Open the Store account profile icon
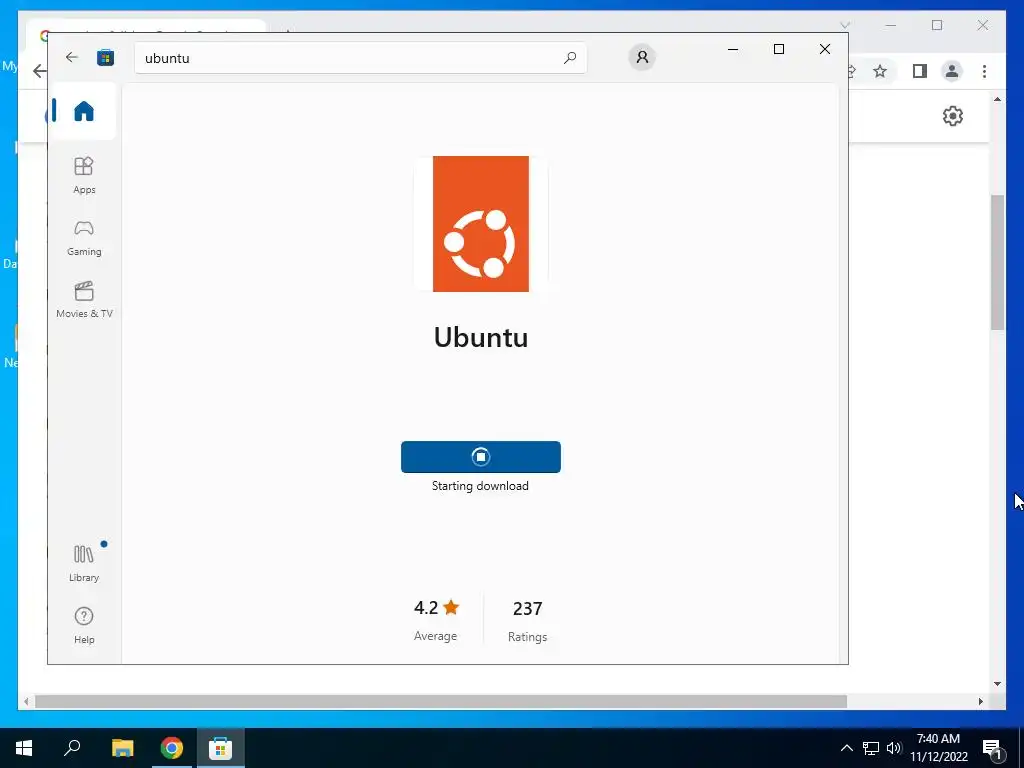Screen dimensions: 1024x768 (x=642, y=57)
